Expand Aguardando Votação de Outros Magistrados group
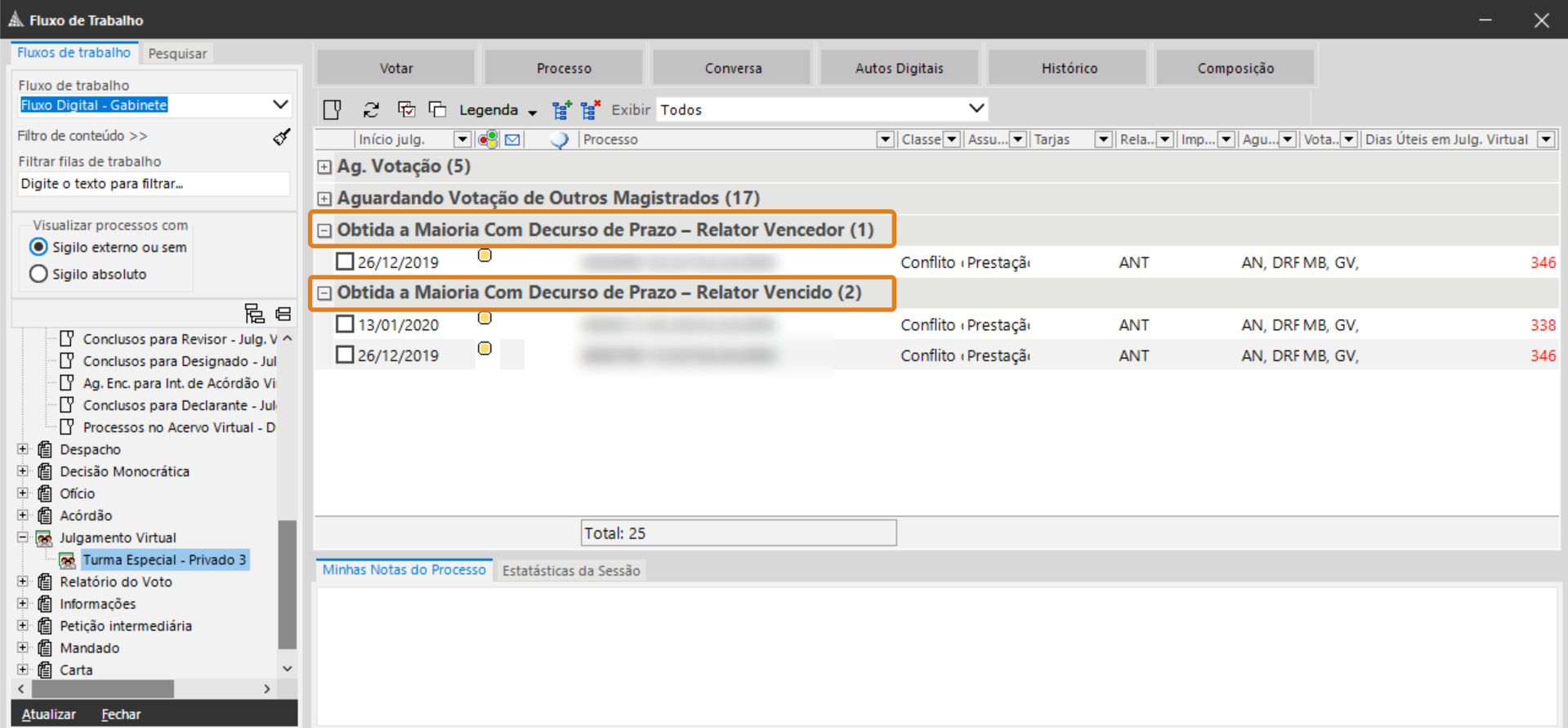1568x728 pixels. 324,199
